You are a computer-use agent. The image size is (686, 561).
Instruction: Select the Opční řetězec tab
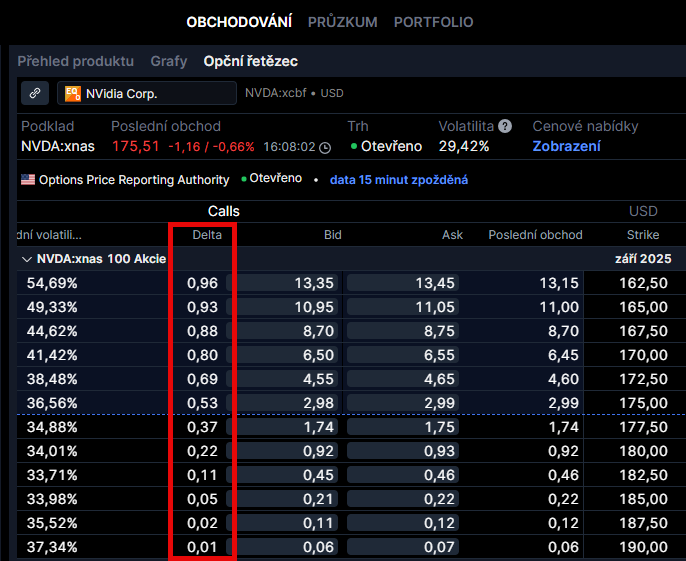coord(251,61)
